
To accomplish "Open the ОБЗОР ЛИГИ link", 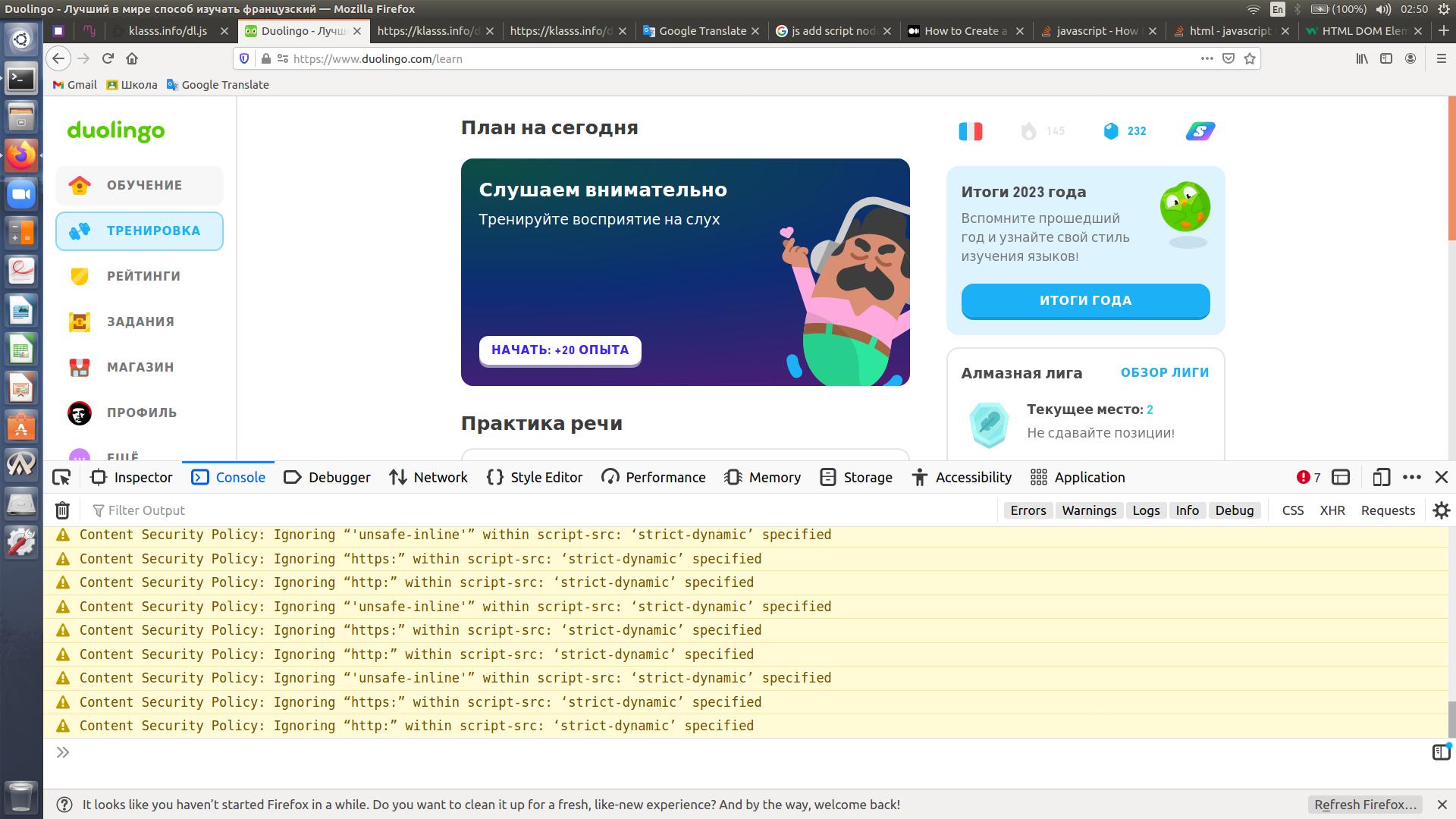I will pos(1164,372).
